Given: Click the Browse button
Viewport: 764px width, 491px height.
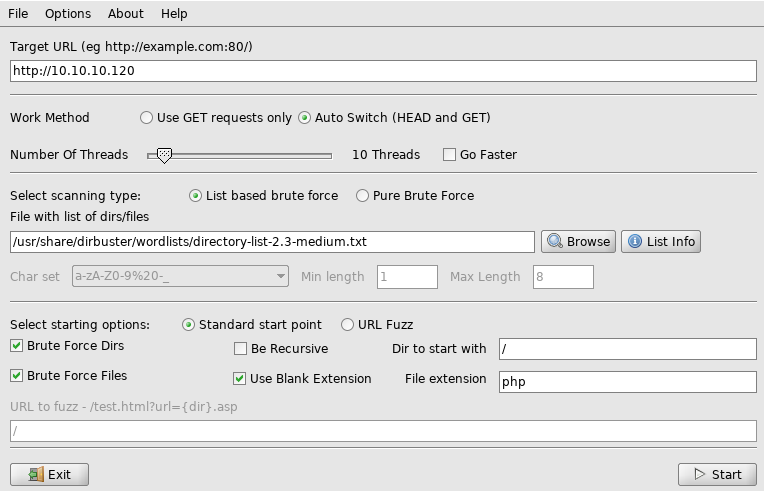Looking at the screenshot, I should tap(578, 242).
